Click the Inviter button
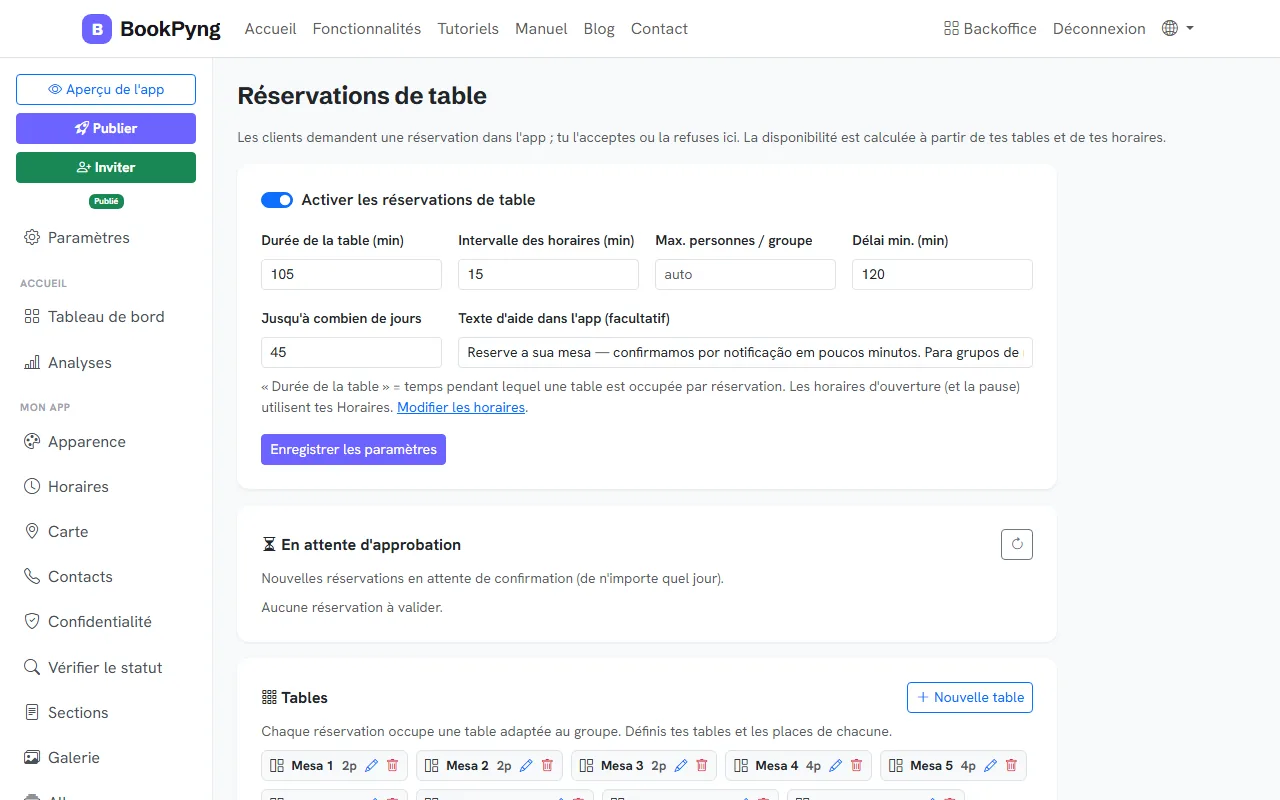This screenshot has width=1280, height=800. [x=106, y=167]
